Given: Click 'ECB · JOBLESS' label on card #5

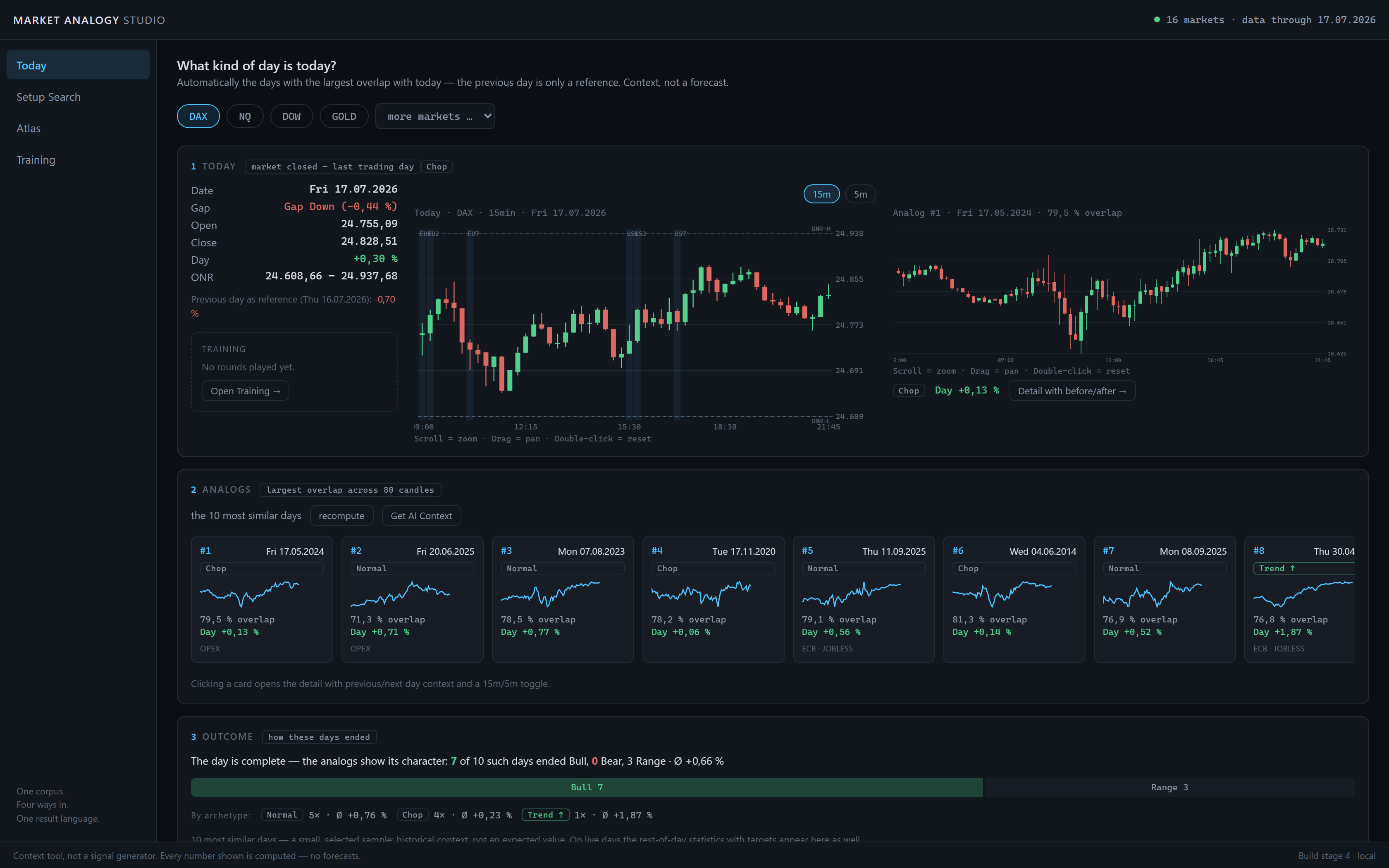Looking at the screenshot, I should click(x=827, y=649).
